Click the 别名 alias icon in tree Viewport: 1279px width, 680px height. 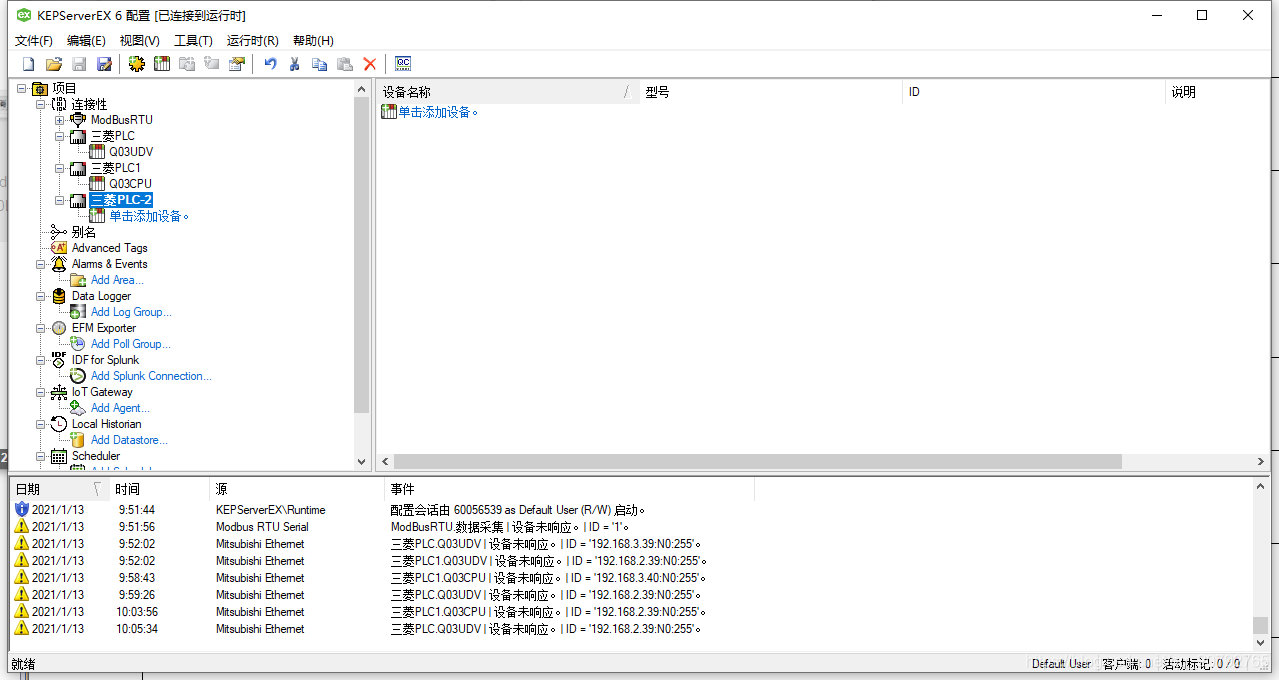(x=59, y=232)
